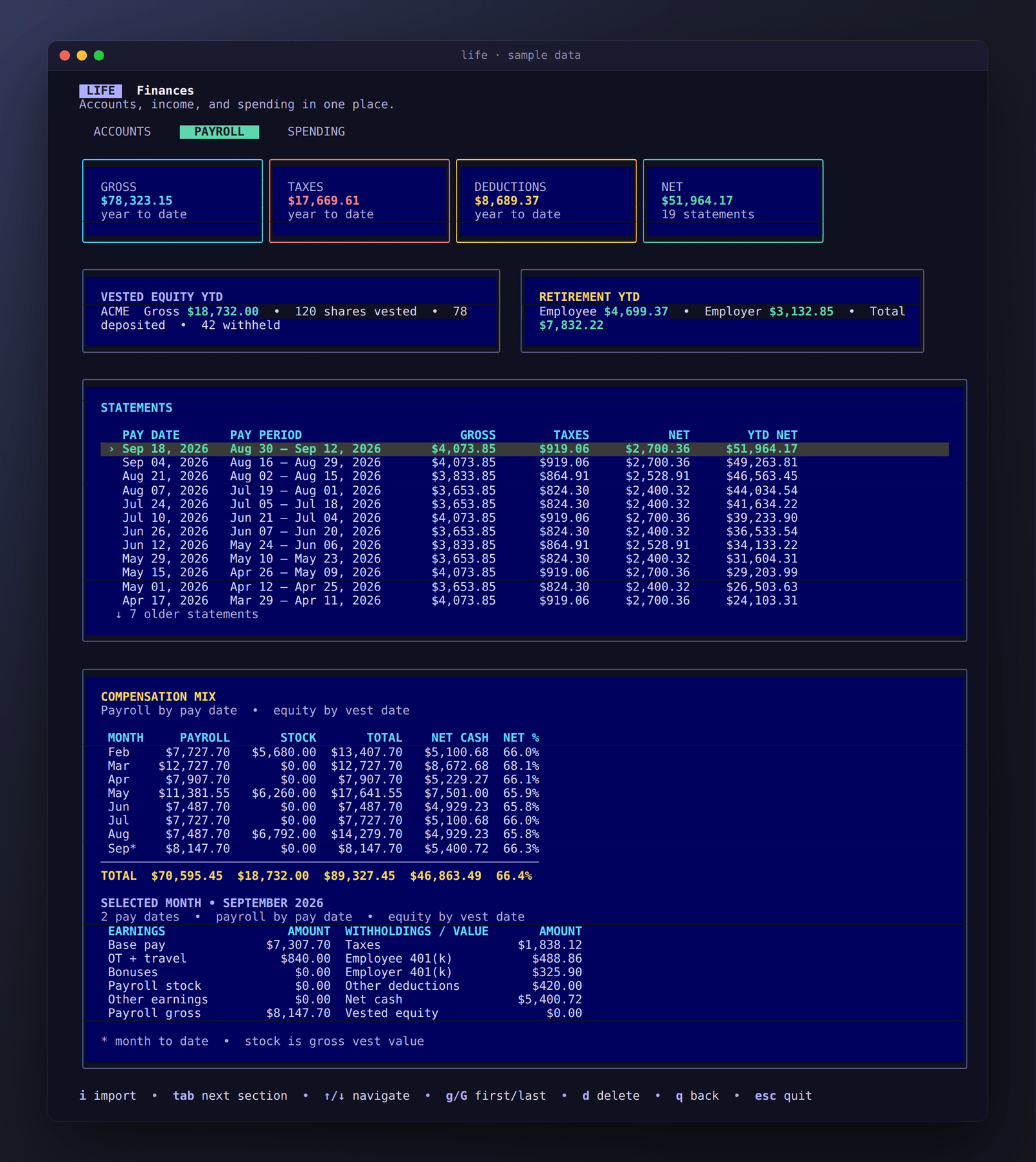Screen dimensions: 1036x1162
Task: Click the PAY PERIOD column header
Action: (265, 435)
